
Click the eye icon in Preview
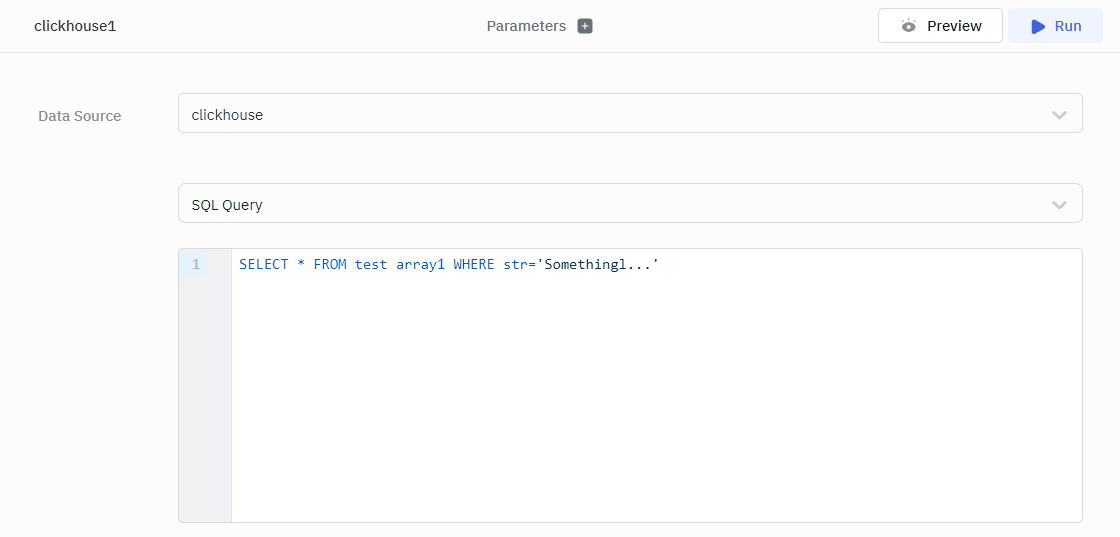pos(908,26)
